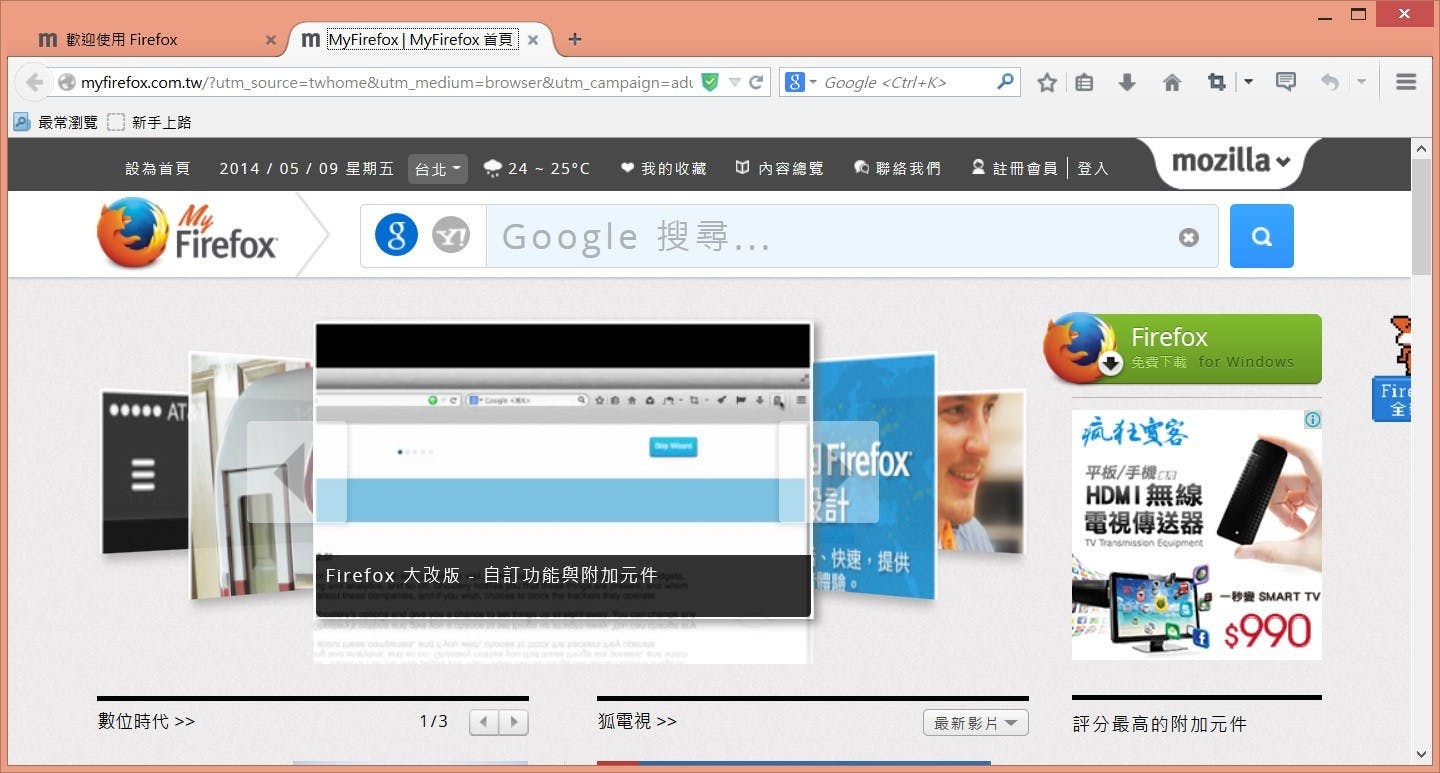Viewport: 1440px width, 773px height.
Task: Click the scrollbar up arrow
Action: (1422, 148)
